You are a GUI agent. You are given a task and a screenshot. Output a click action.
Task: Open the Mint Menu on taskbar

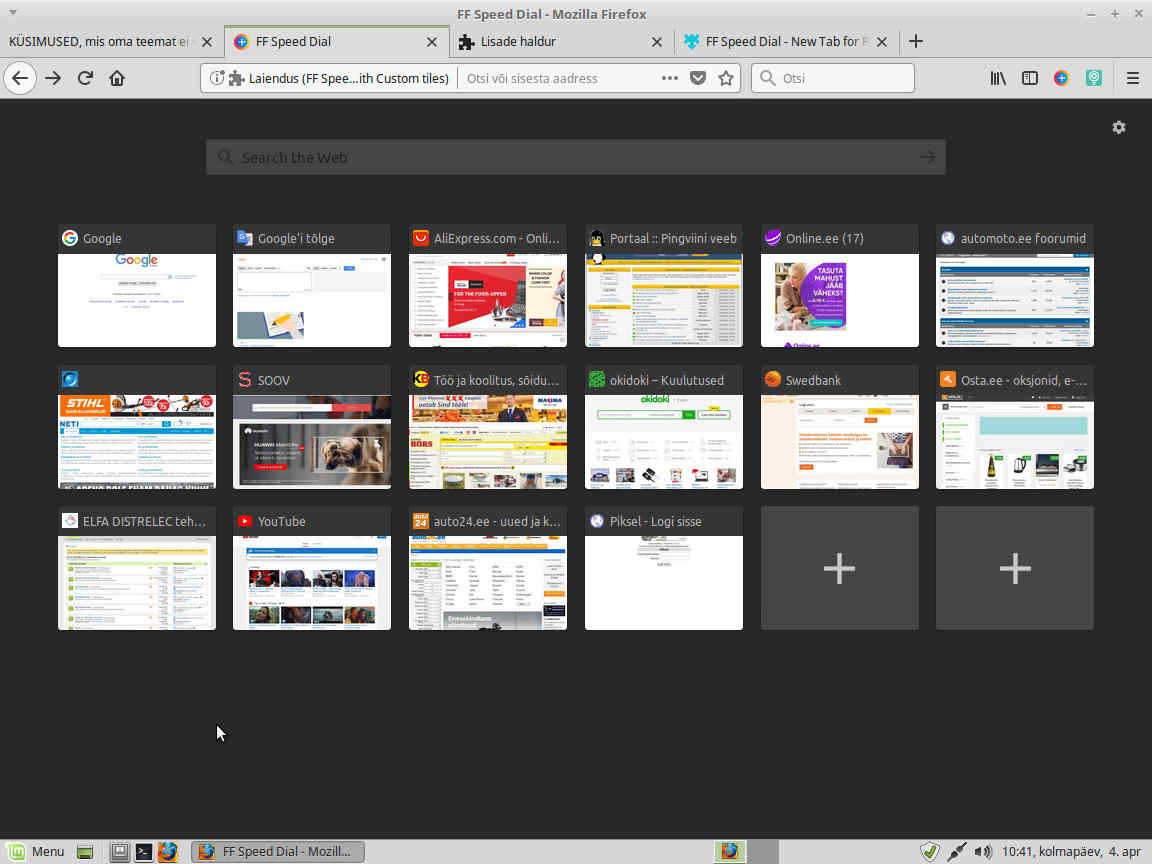[36, 852]
